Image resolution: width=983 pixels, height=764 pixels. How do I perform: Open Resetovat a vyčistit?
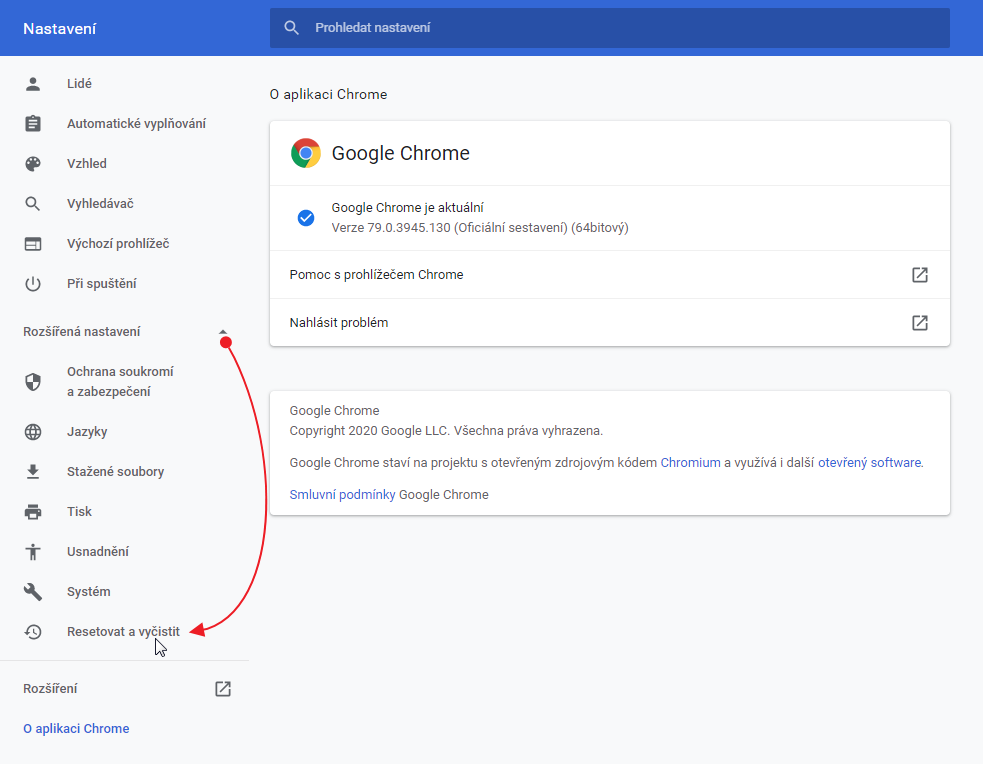point(124,632)
